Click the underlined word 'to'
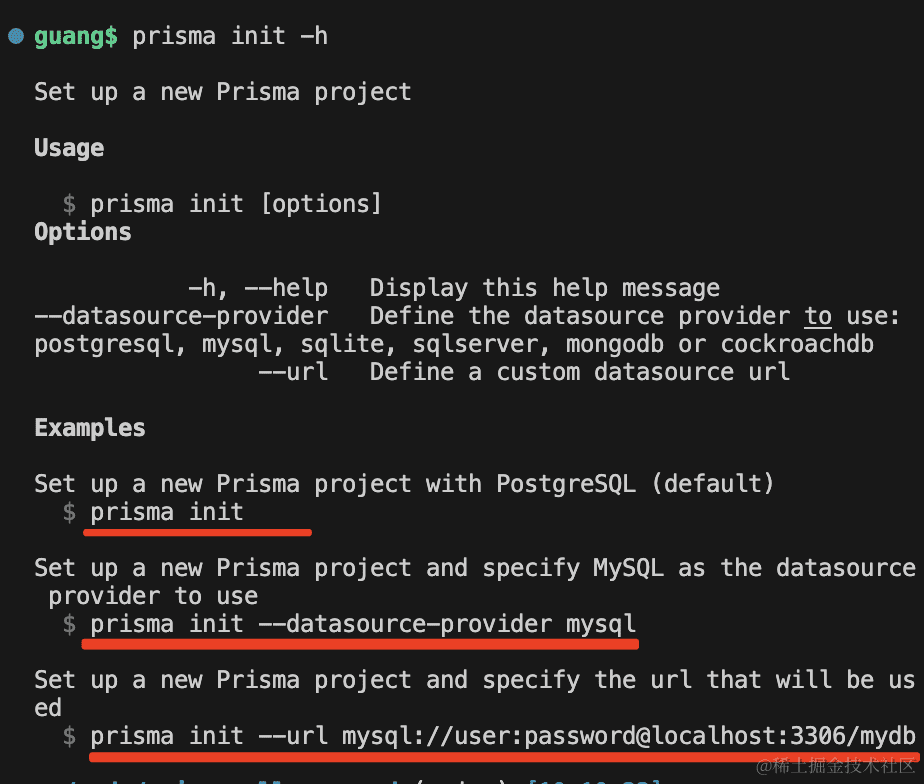Viewport: 924px width, 784px height. pyautogui.click(x=818, y=316)
